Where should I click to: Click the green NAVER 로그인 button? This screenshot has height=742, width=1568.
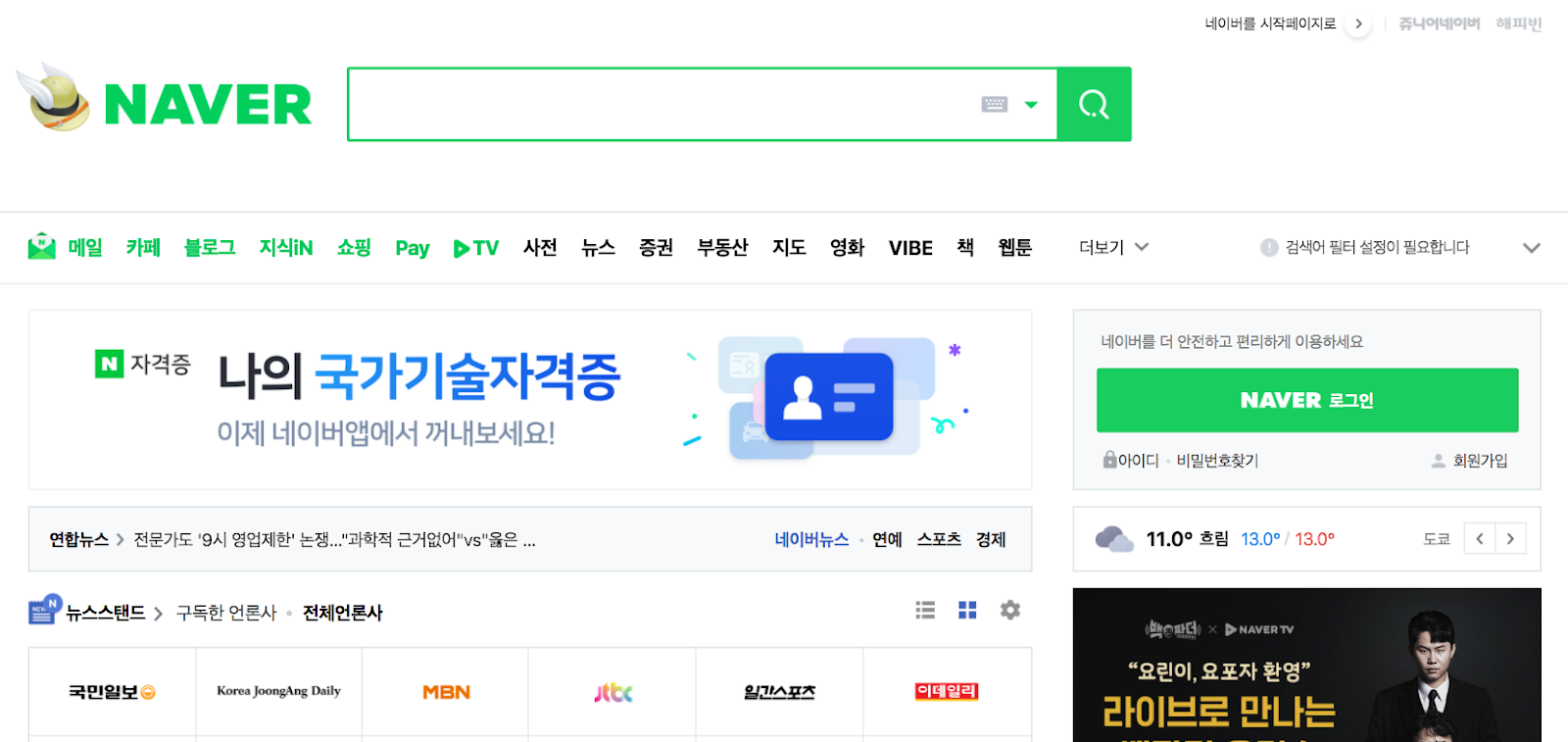[x=1307, y=400]
